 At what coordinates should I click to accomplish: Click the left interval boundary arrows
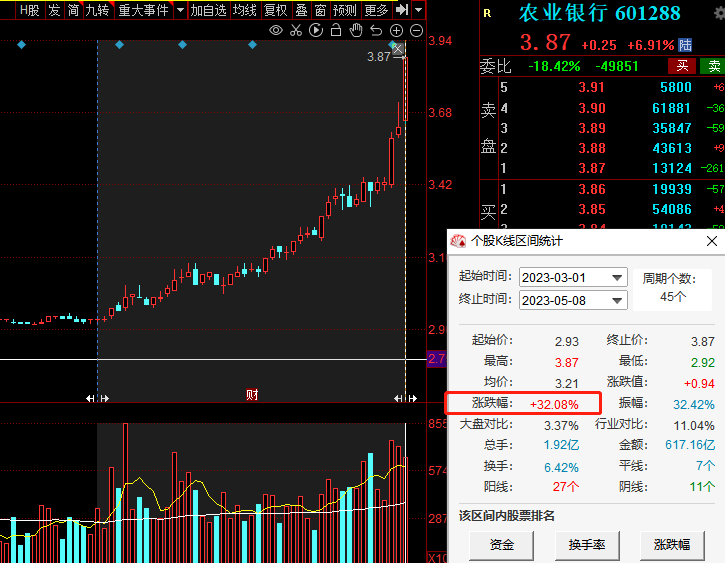[x=97, y=398]
